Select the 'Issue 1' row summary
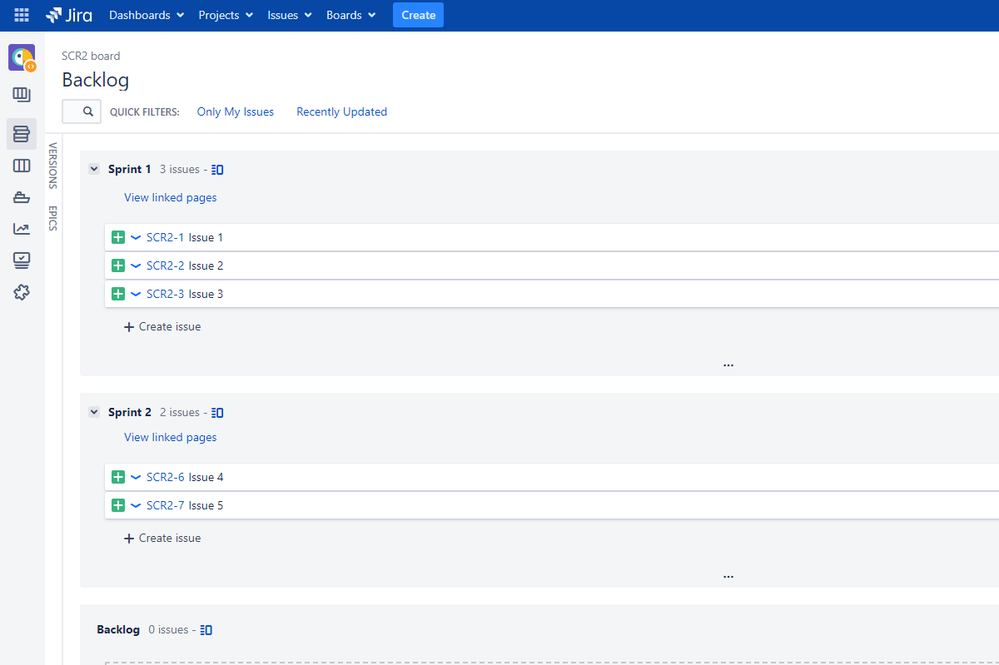 (206, 237)
